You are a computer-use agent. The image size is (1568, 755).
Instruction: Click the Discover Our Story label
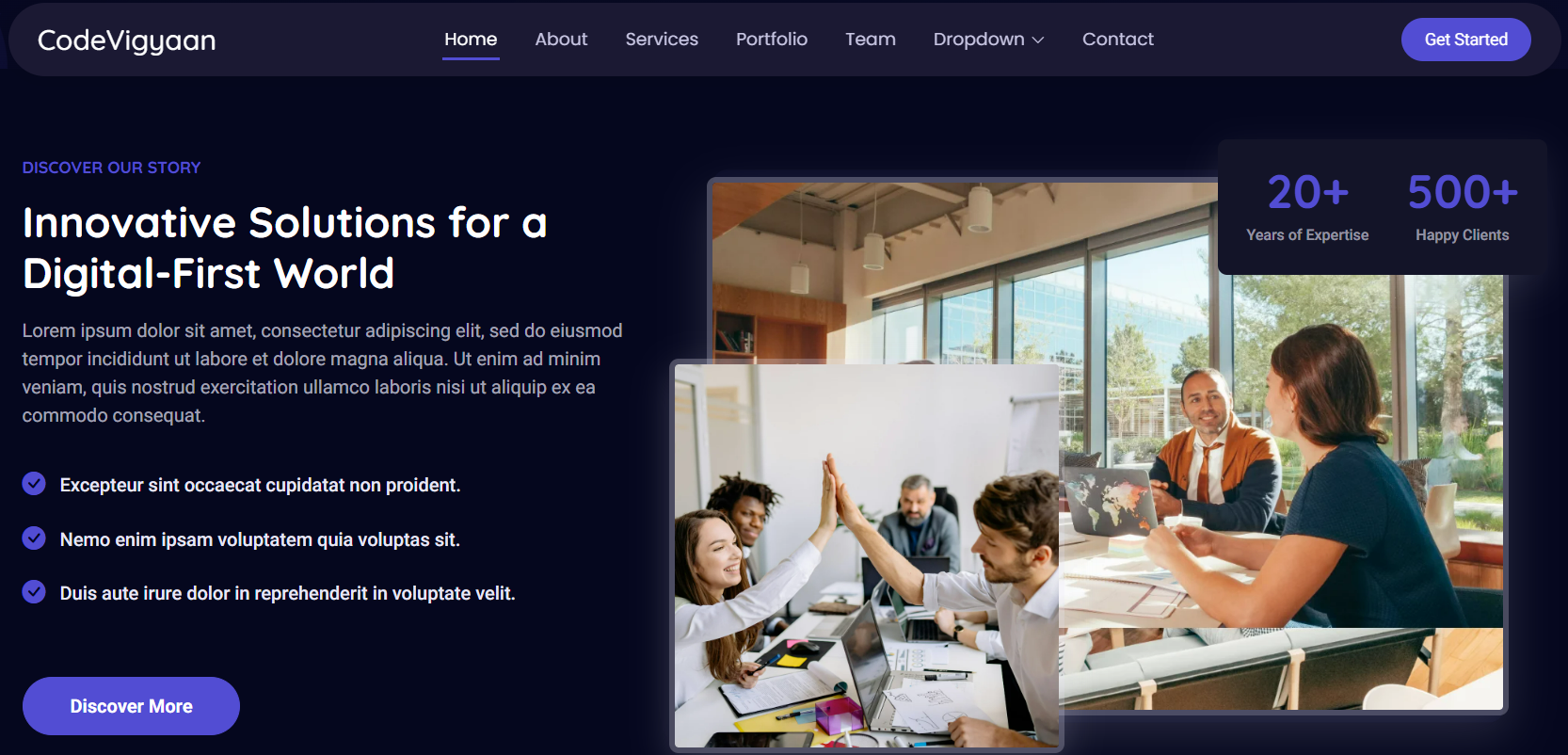[x=112, y=168]
